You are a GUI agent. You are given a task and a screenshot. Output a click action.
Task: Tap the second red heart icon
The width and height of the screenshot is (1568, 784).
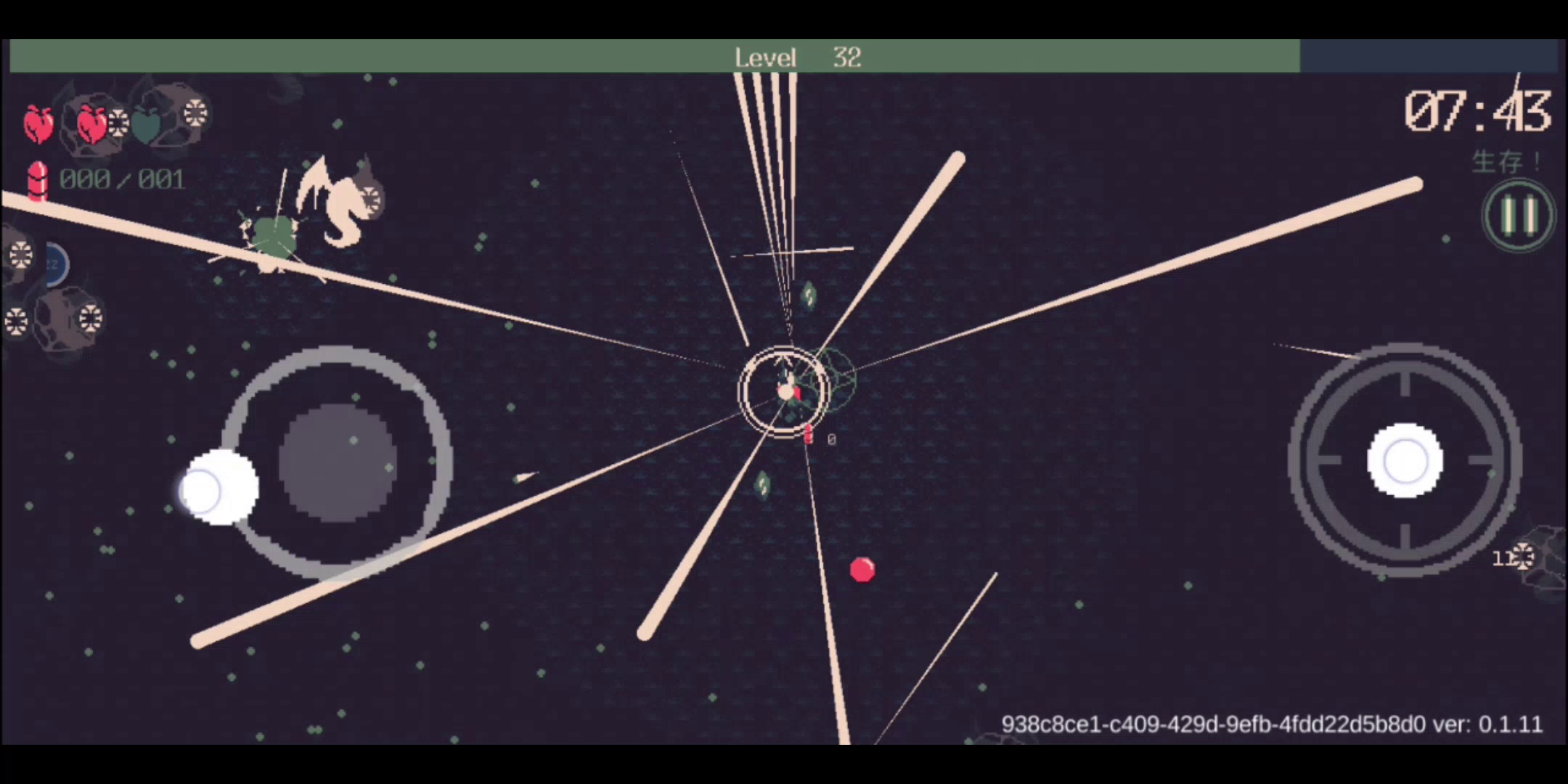point(92,124)
